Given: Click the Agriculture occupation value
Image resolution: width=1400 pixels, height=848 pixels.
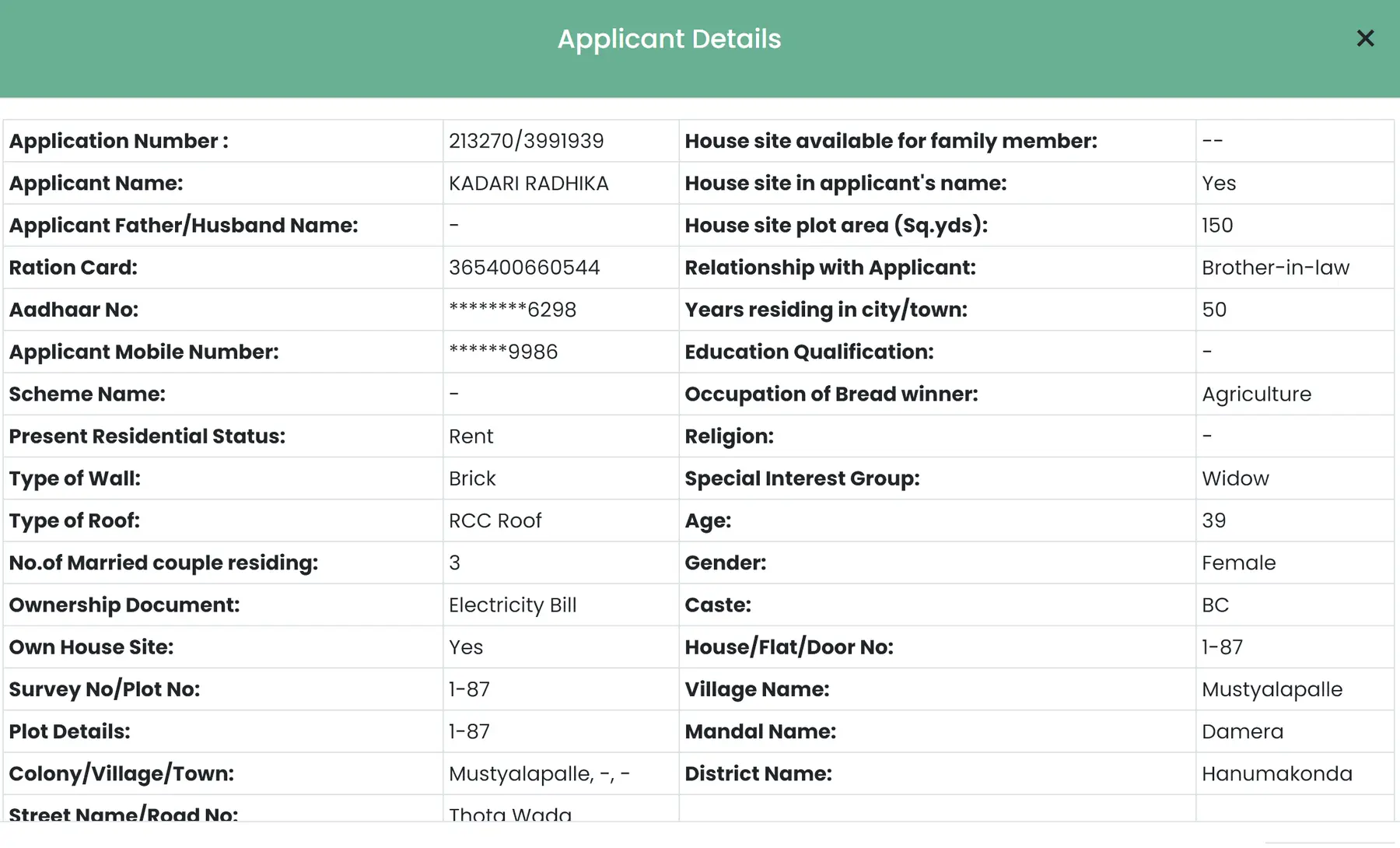Looking at the screenshot, I should (1256, 394).
